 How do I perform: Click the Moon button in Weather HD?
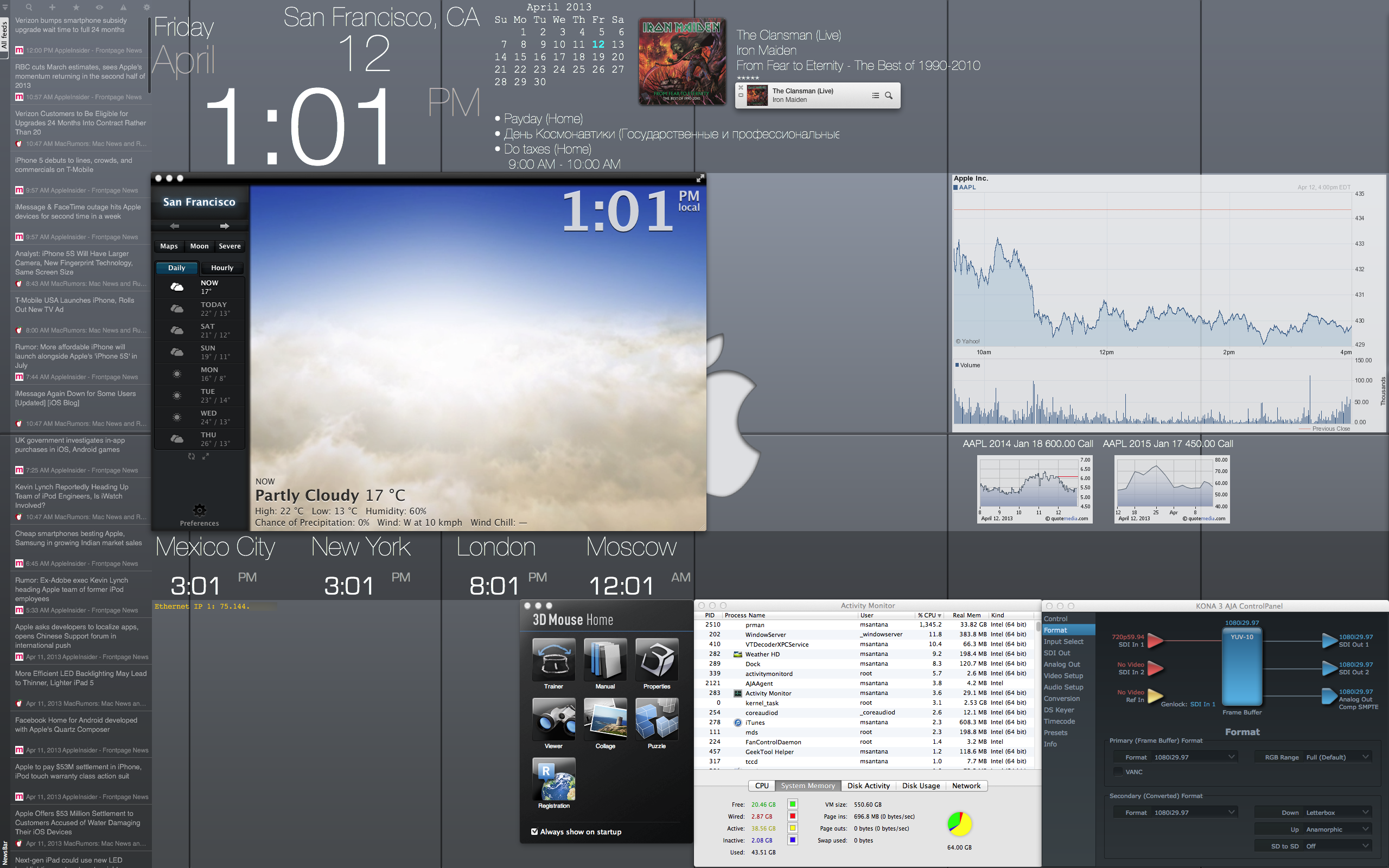[199, 246]
